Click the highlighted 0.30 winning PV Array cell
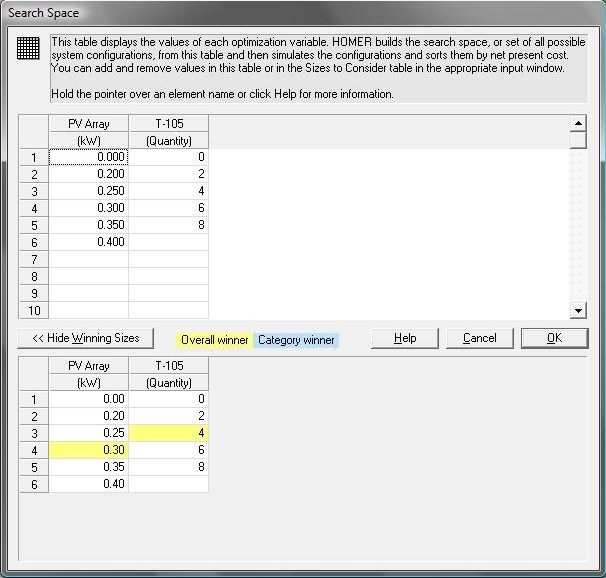This screenshot has height=578, width=606. tap(89, 450)
